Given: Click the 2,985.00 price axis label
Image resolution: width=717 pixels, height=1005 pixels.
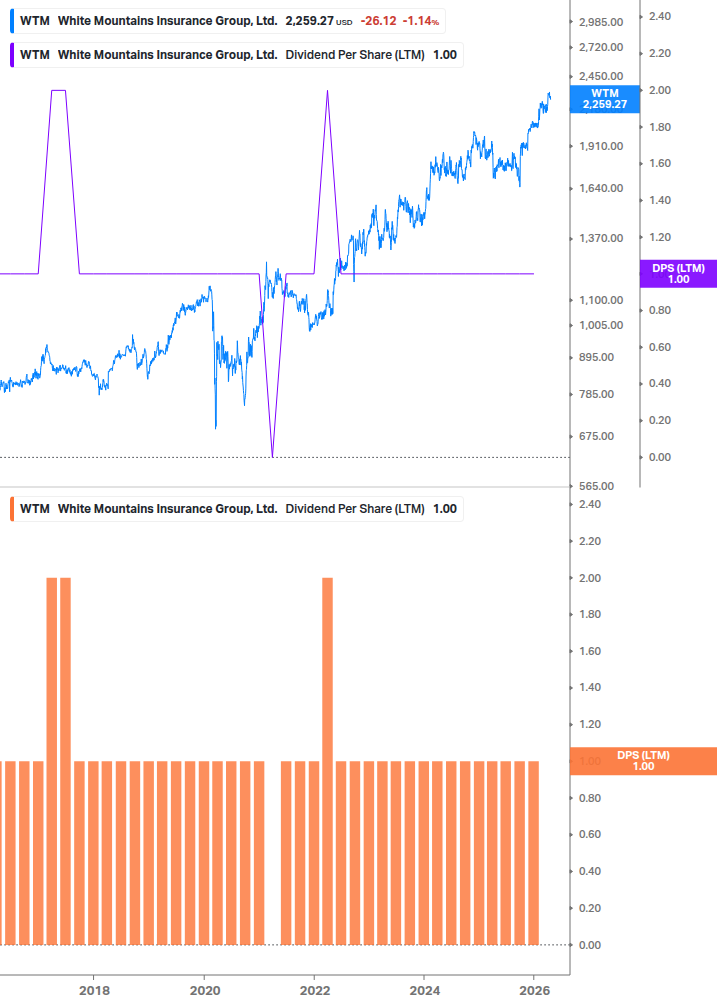Looking at the screenshot, I should pos(601,22).
